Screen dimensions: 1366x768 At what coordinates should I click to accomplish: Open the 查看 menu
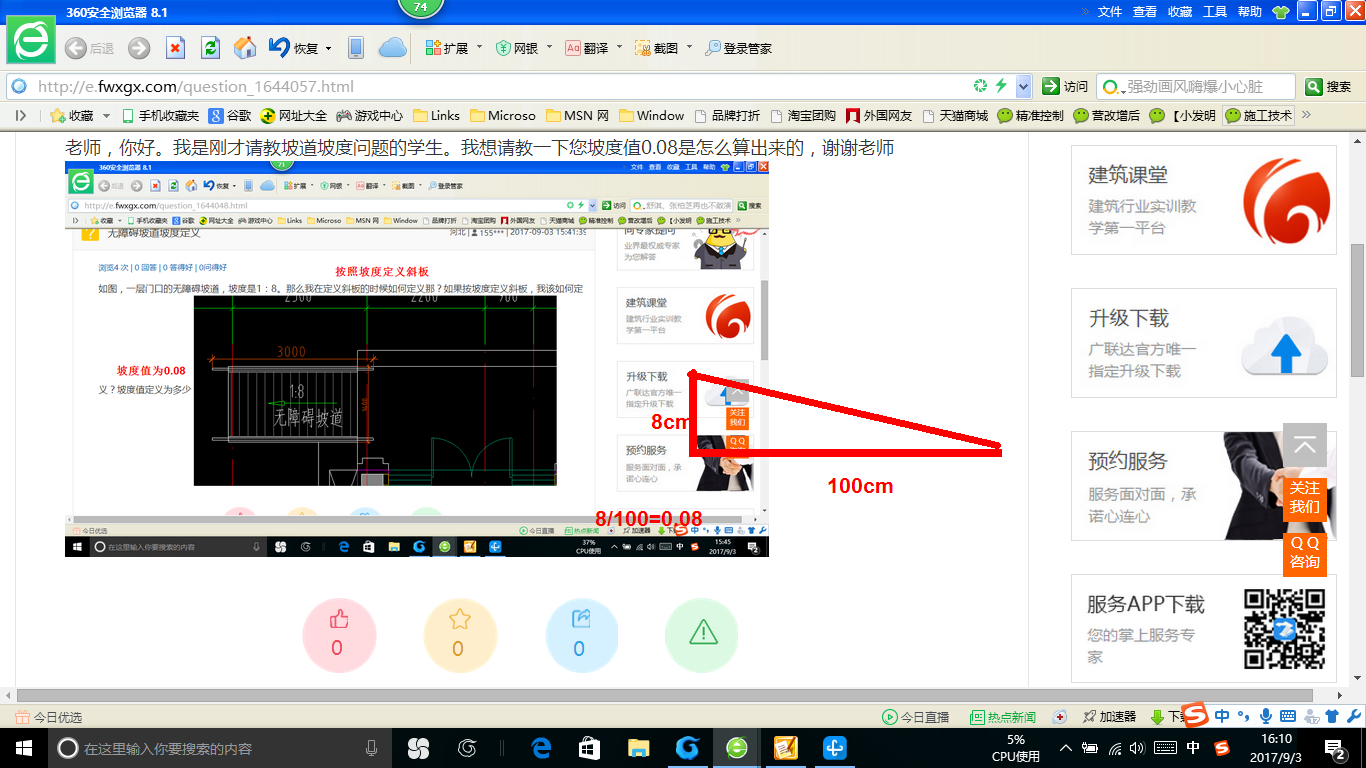click(x=1145, y=12)
